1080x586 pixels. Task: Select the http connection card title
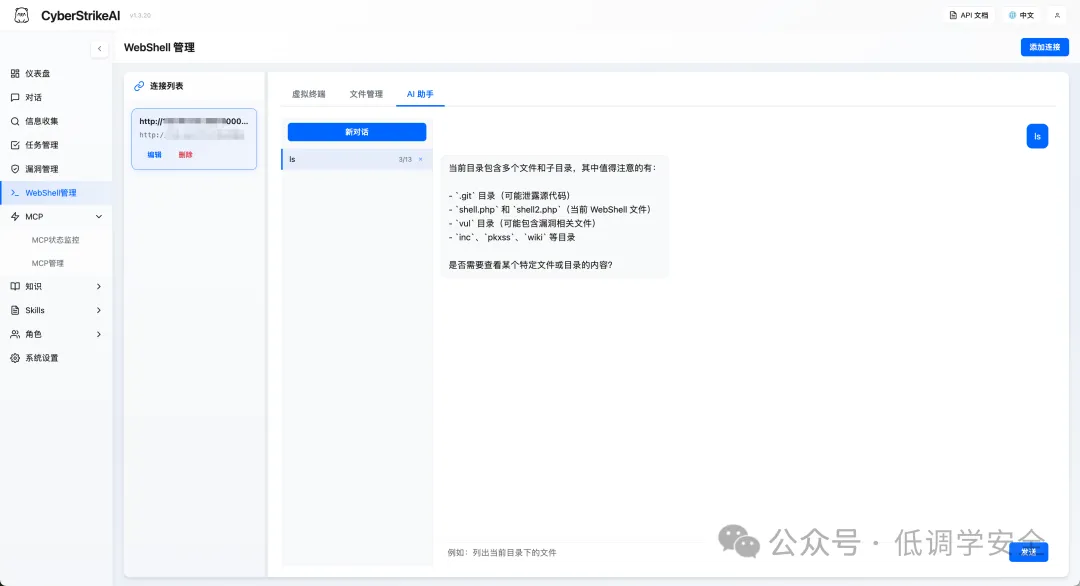[x=194, y=121]
